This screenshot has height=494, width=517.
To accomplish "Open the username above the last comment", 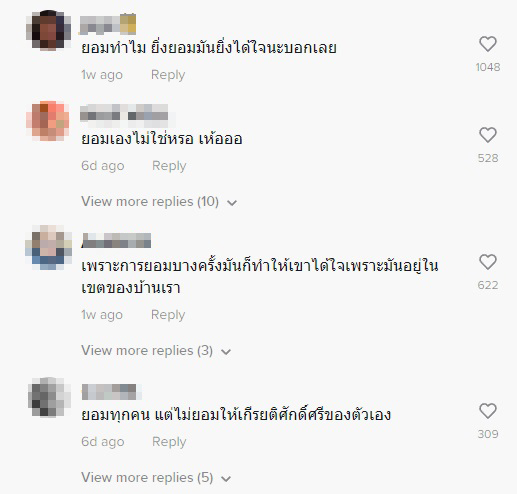I will coord(111,392).
